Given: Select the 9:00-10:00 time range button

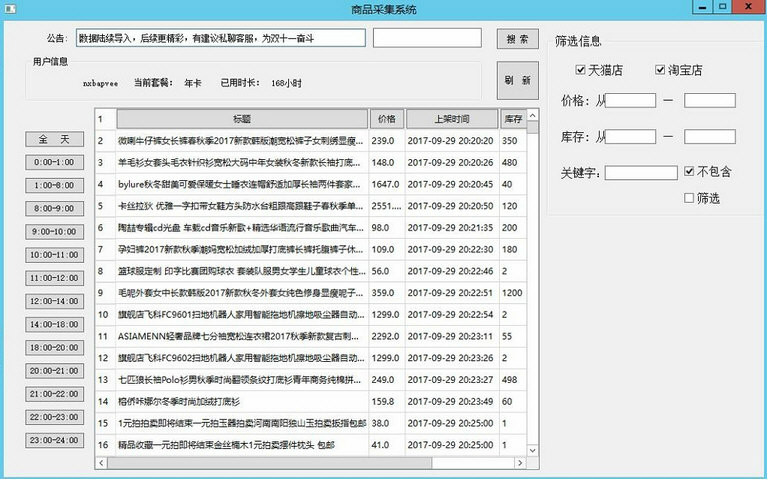Looking at the screenshot, I should click(x=54, y=231).
